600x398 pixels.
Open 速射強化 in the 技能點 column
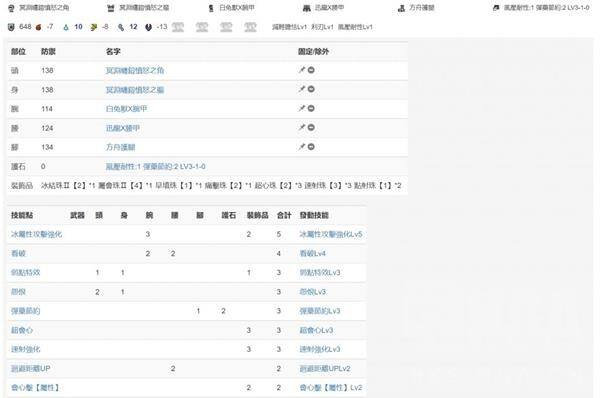[26, 349]
